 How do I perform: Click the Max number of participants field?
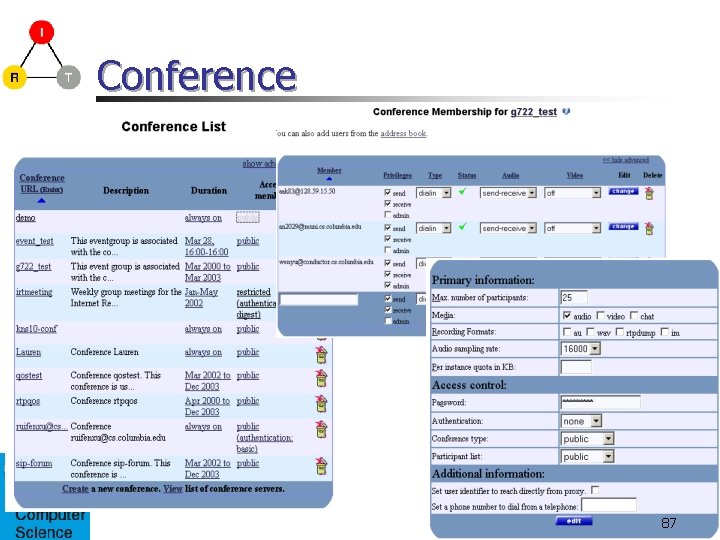(x=574, y=298)
